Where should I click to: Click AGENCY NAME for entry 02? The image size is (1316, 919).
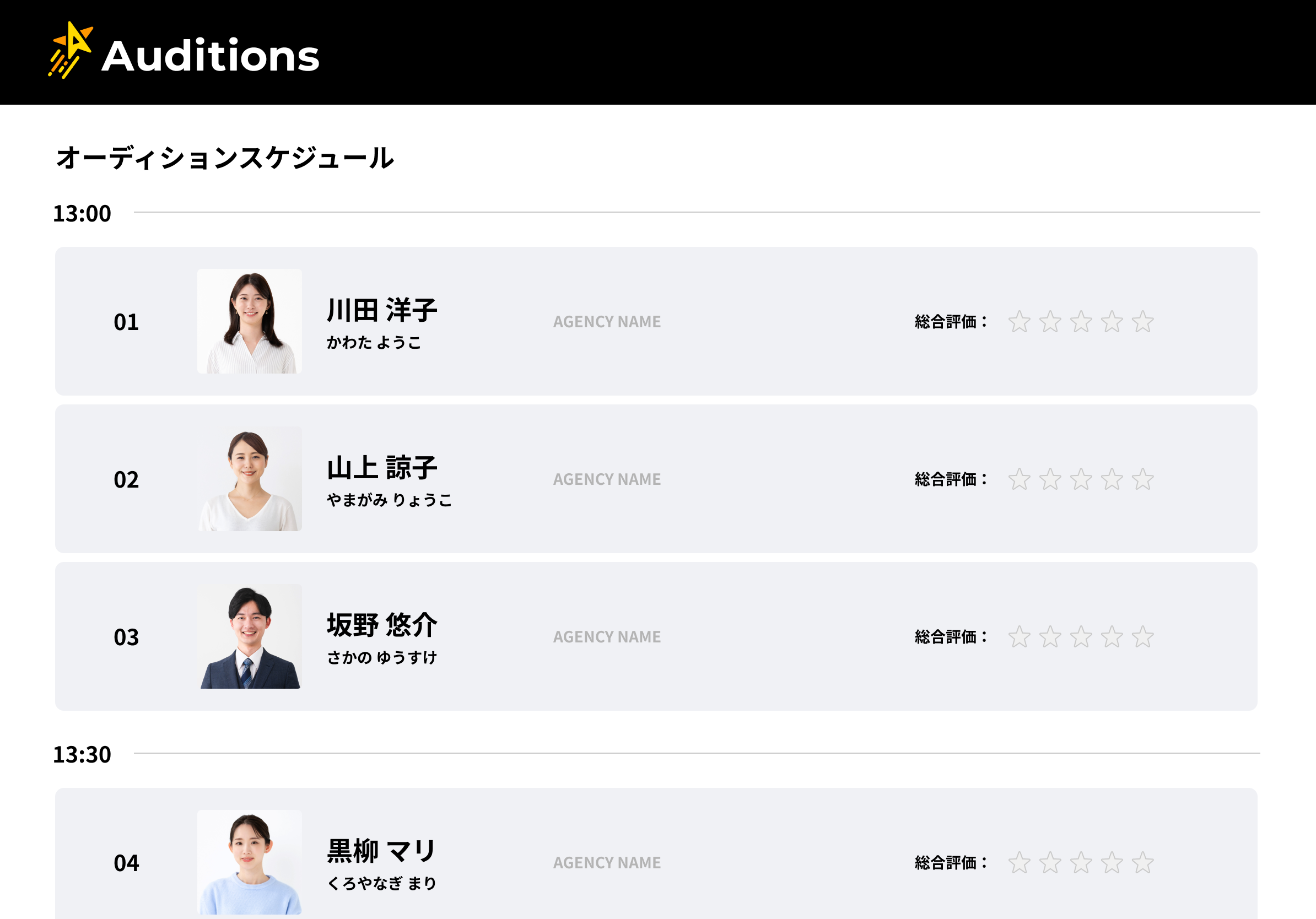click(606, 479)
